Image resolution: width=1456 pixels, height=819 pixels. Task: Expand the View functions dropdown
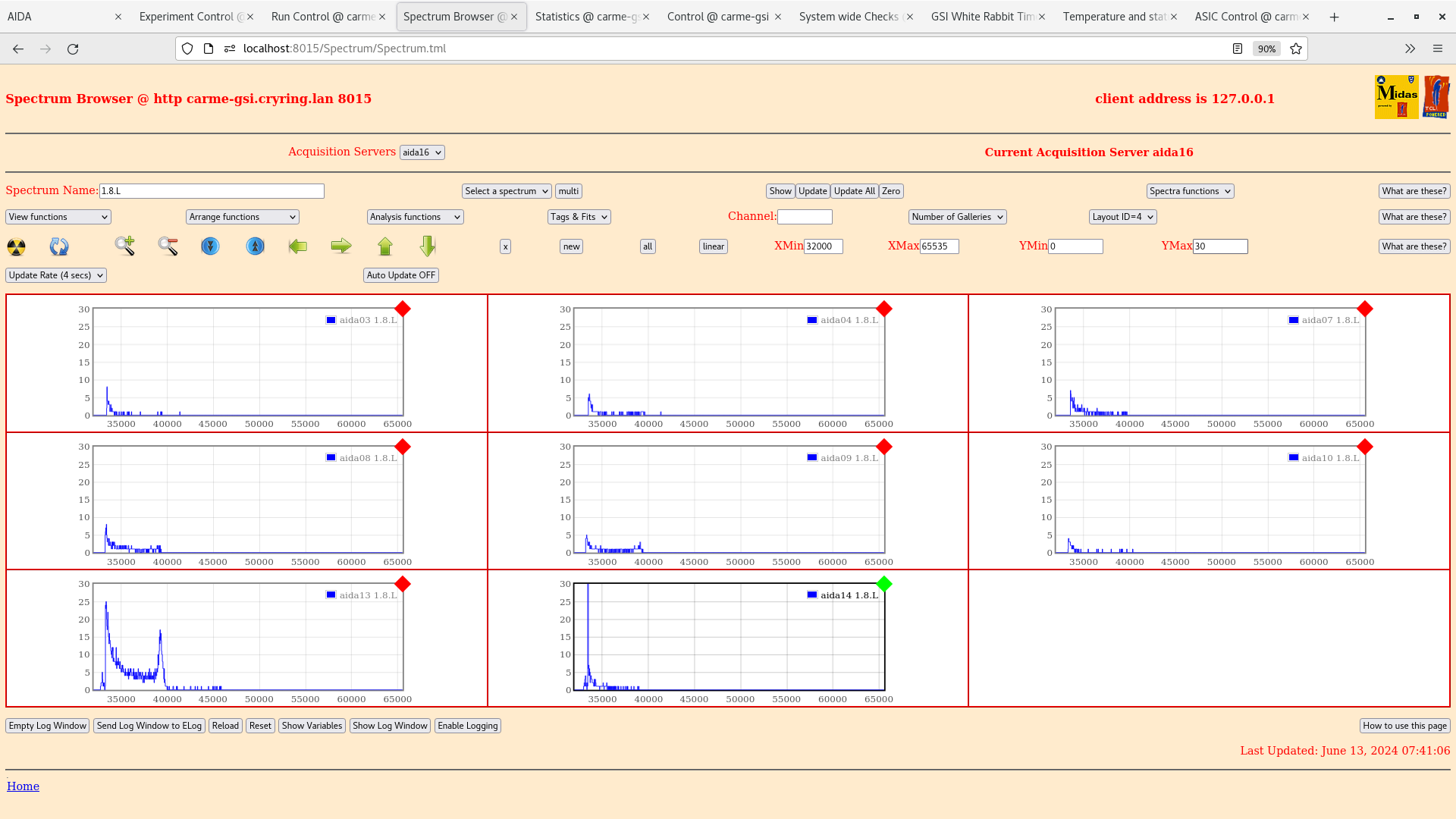point(58,217)
